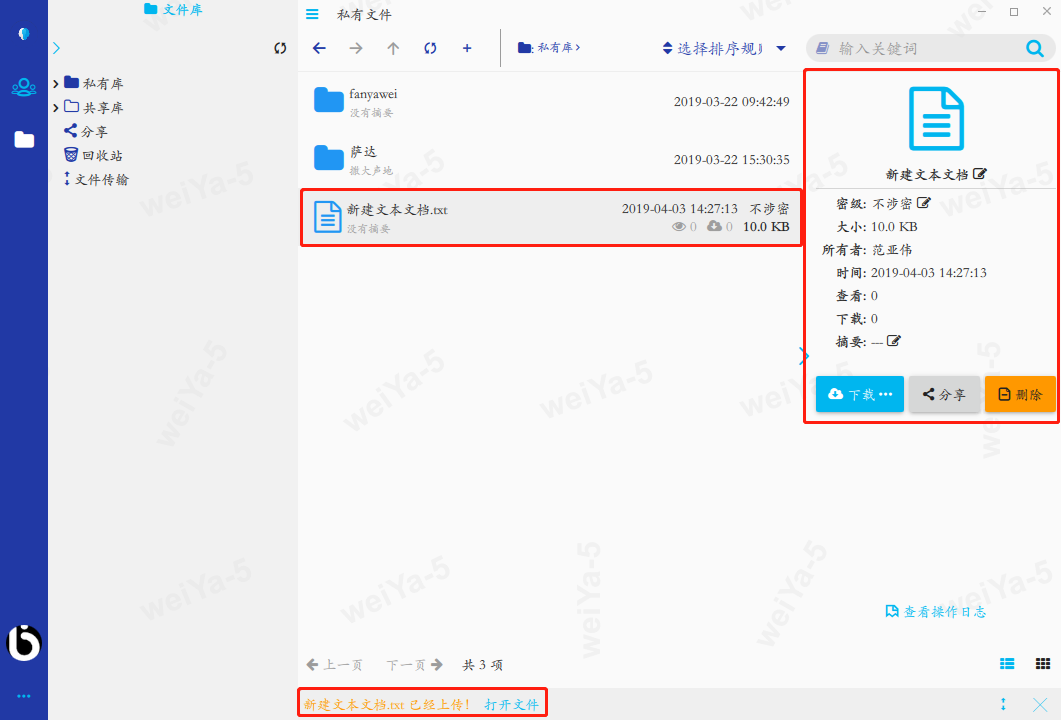The height and width of the screenshot is (720, 1061).
Task: Click the 打开文件 link
Action: [512, 704]
